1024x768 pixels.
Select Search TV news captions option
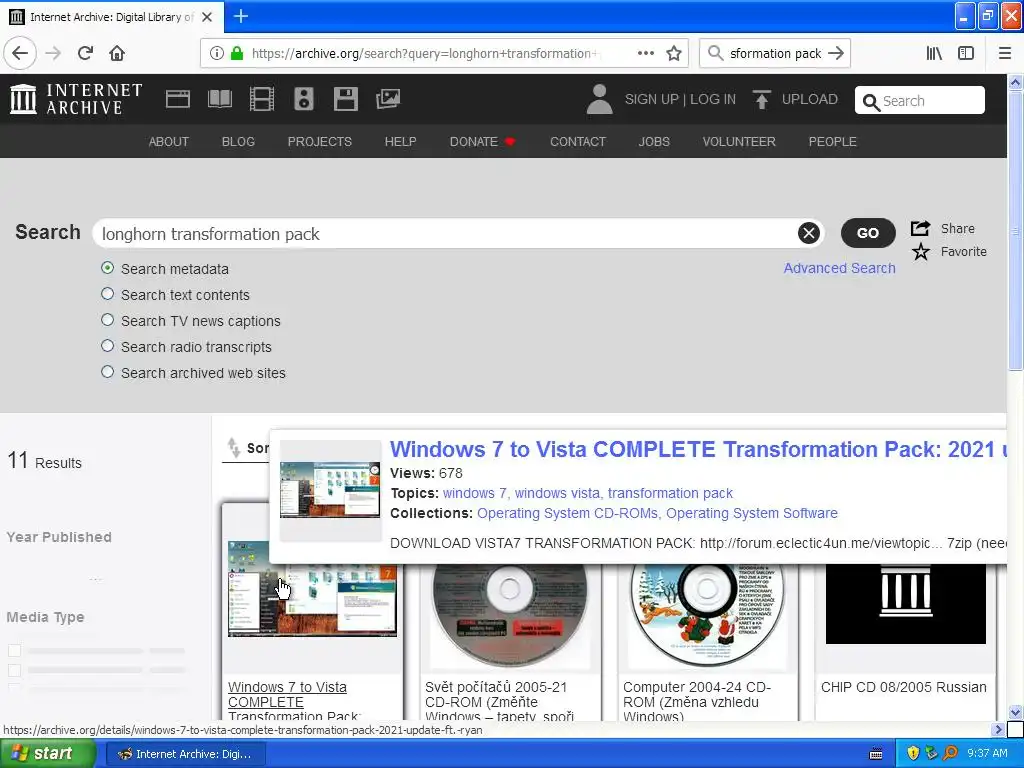(108, 320)
